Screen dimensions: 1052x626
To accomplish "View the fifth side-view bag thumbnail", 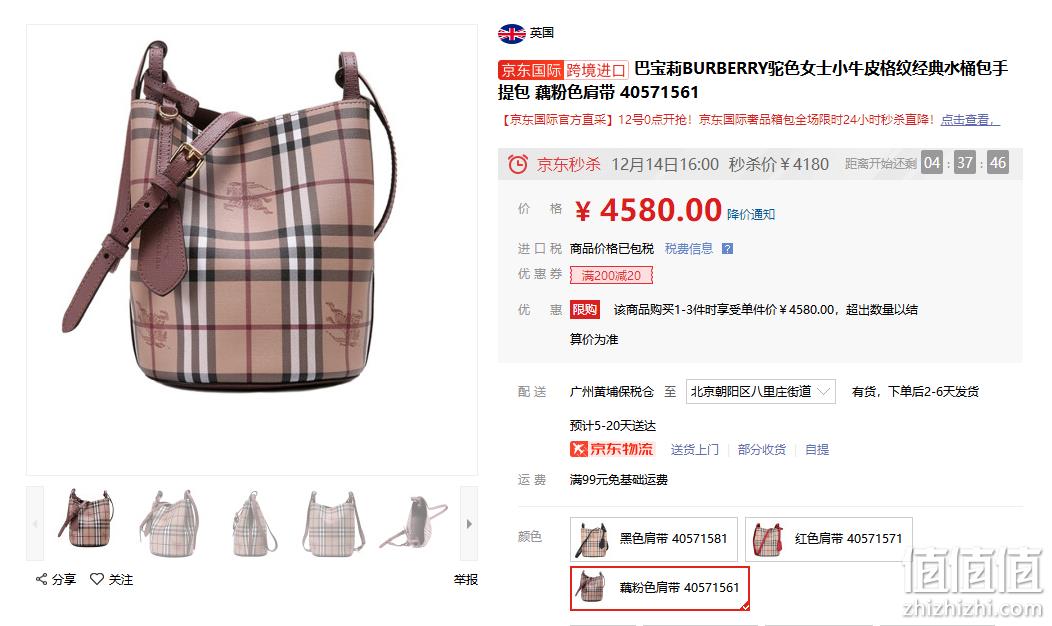I will tap(415, 523).
